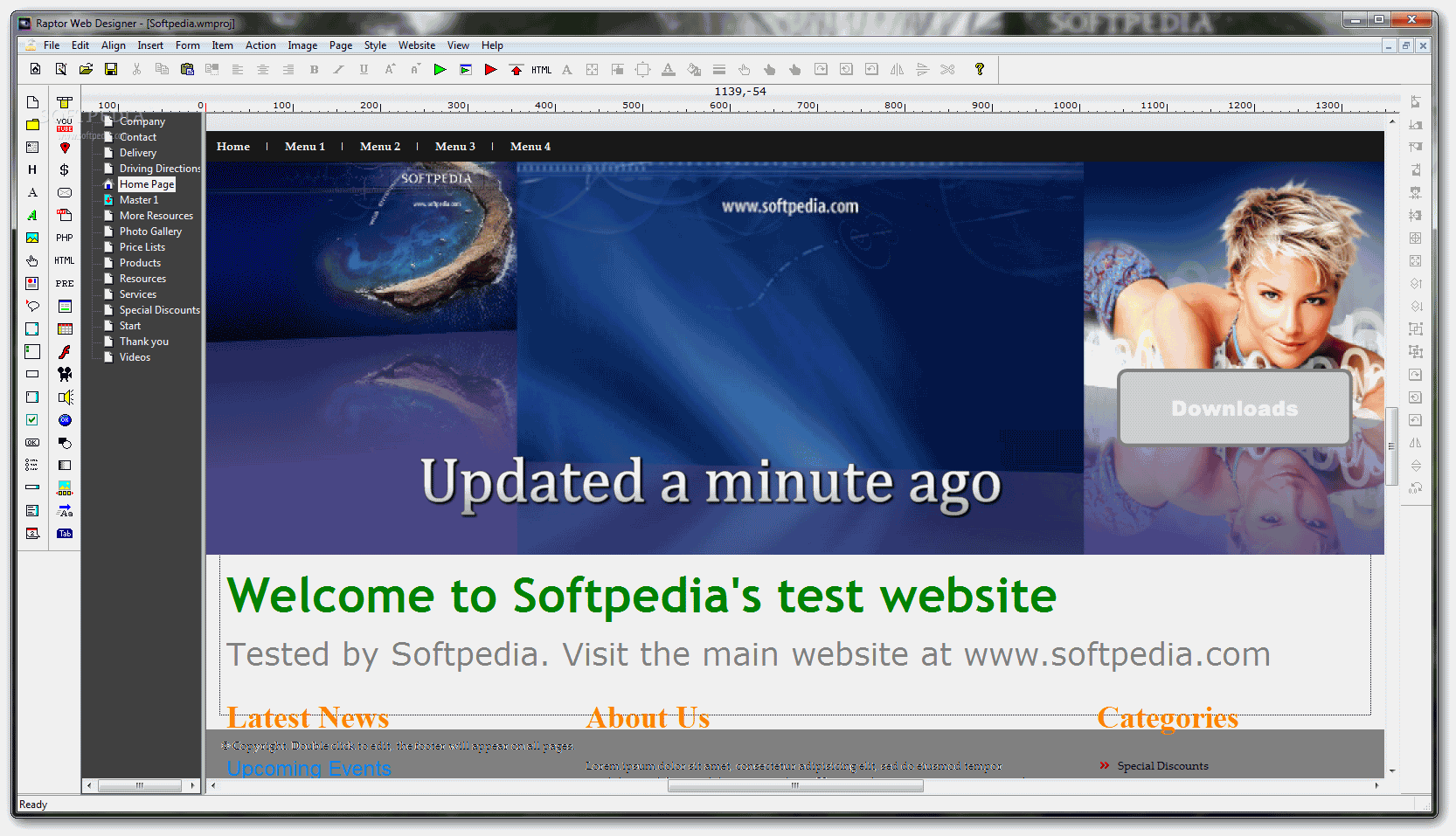This screenshot has width=1456, height=836.
Task: Select the table grid tool
Action: click(65, 328)
